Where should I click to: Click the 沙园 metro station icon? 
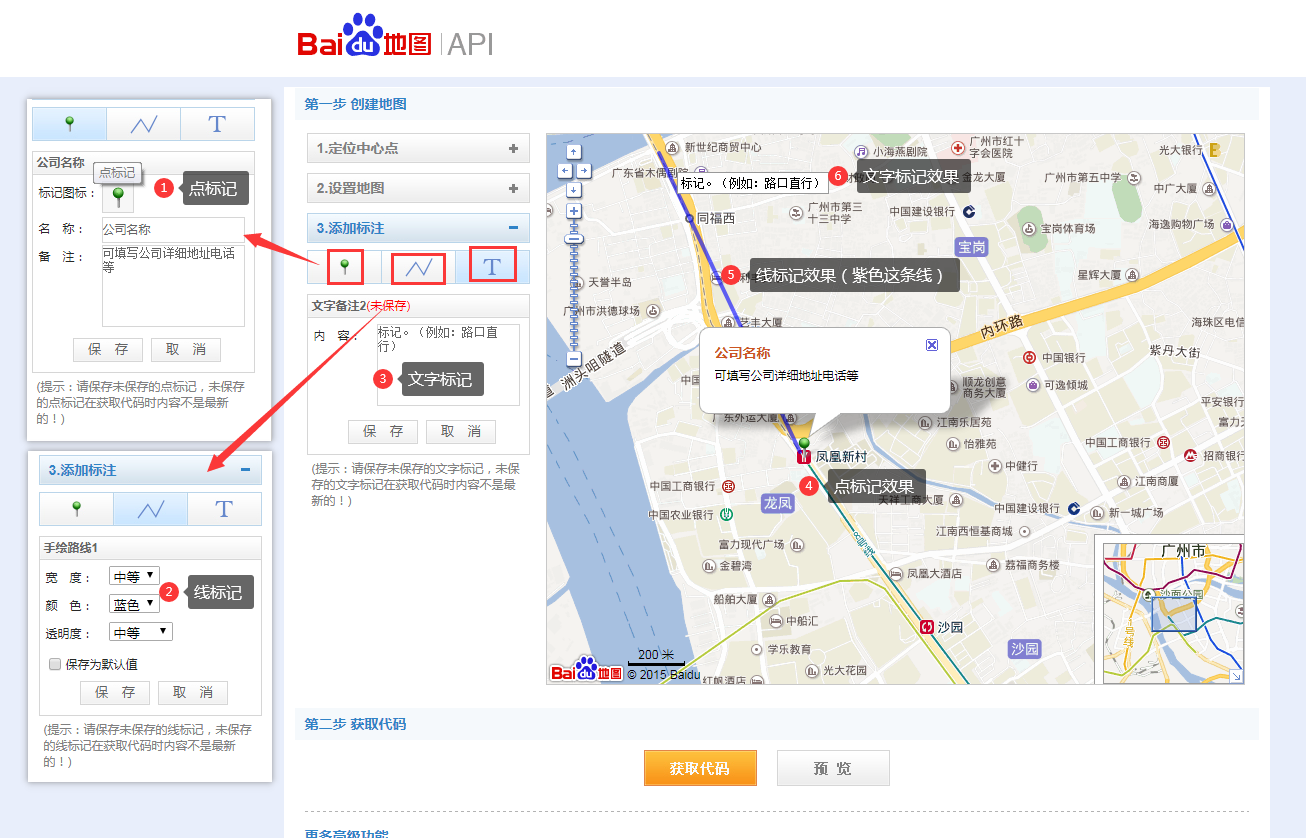click(927, 627)
